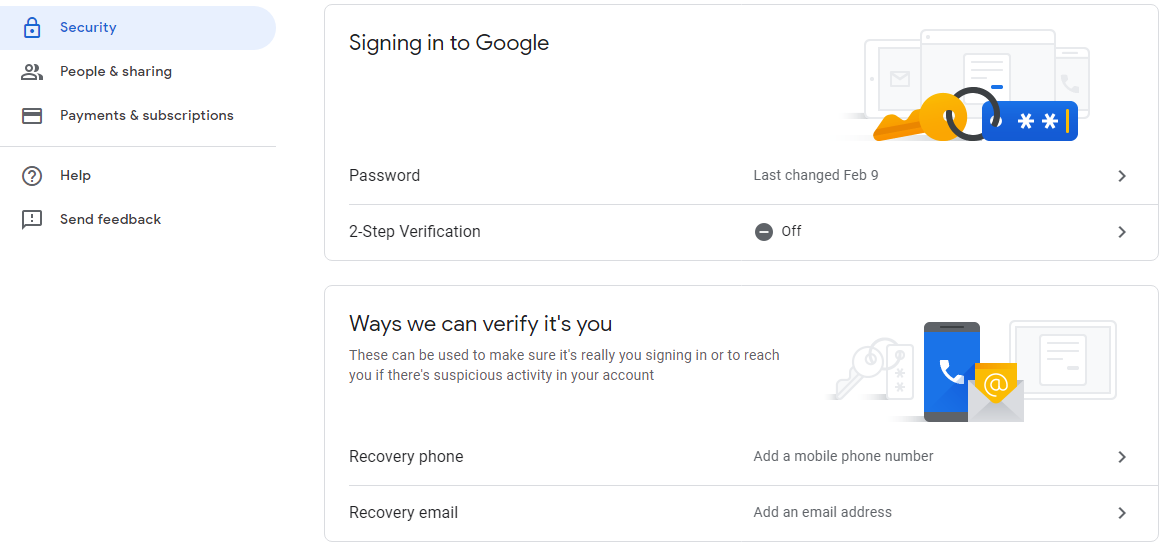Go to Payments & subscriptions
Viewport: 1164px width, 547px height.
[x=147, y=116]
